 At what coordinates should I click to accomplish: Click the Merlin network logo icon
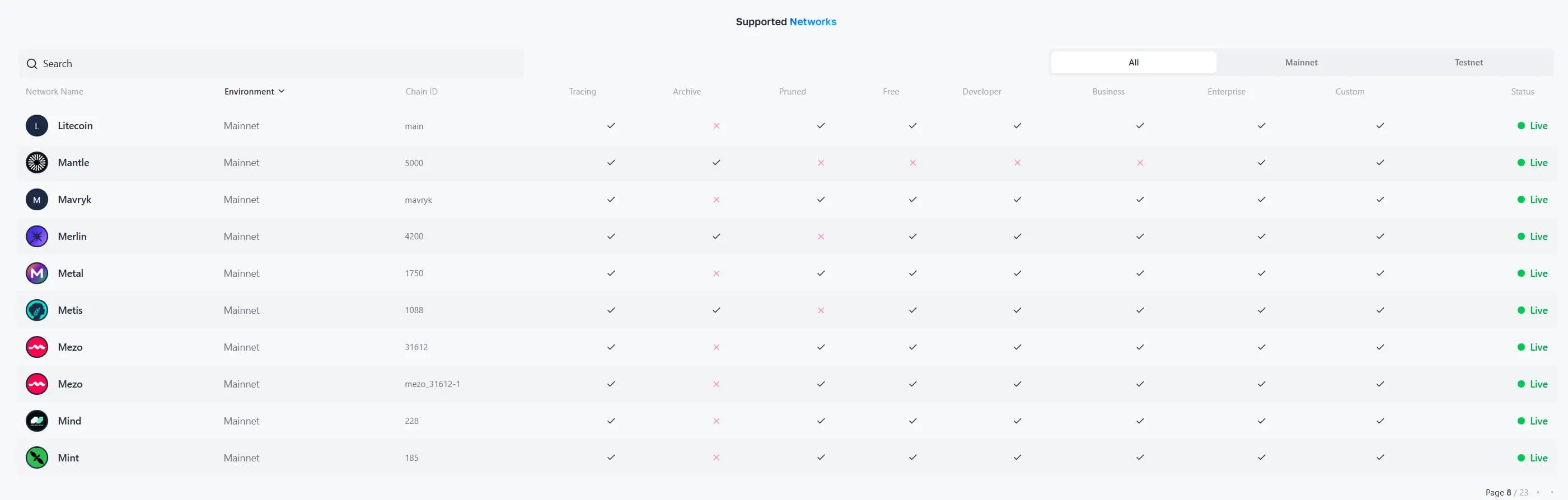(36, 237)
